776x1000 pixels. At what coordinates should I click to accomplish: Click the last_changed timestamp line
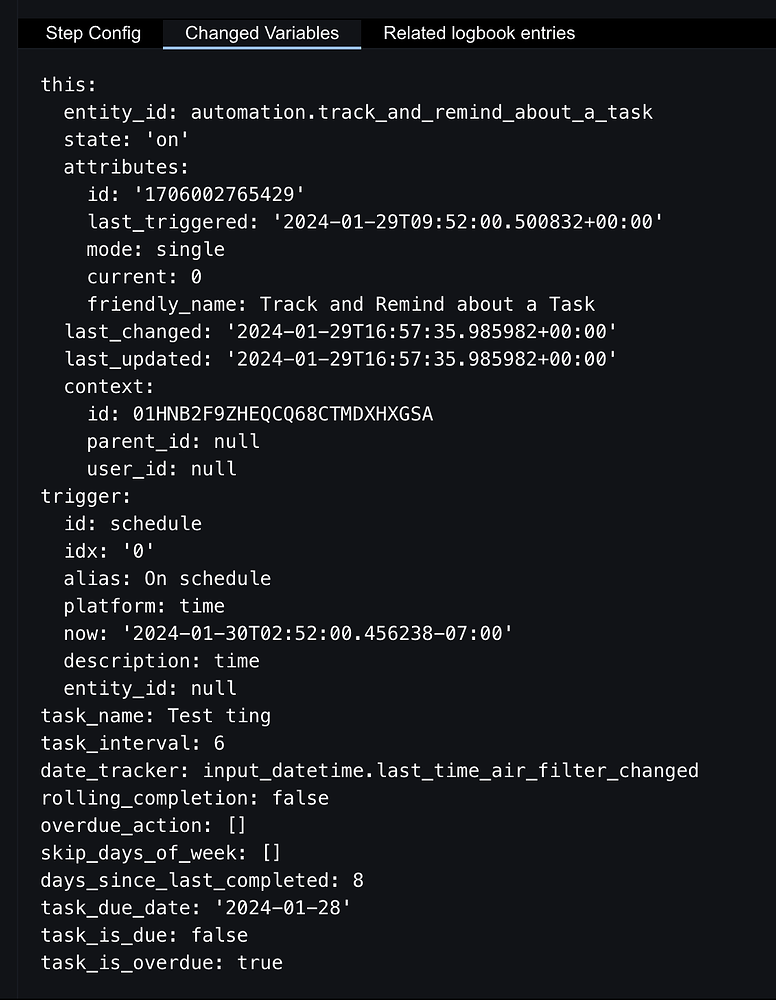tap(340, 331)
